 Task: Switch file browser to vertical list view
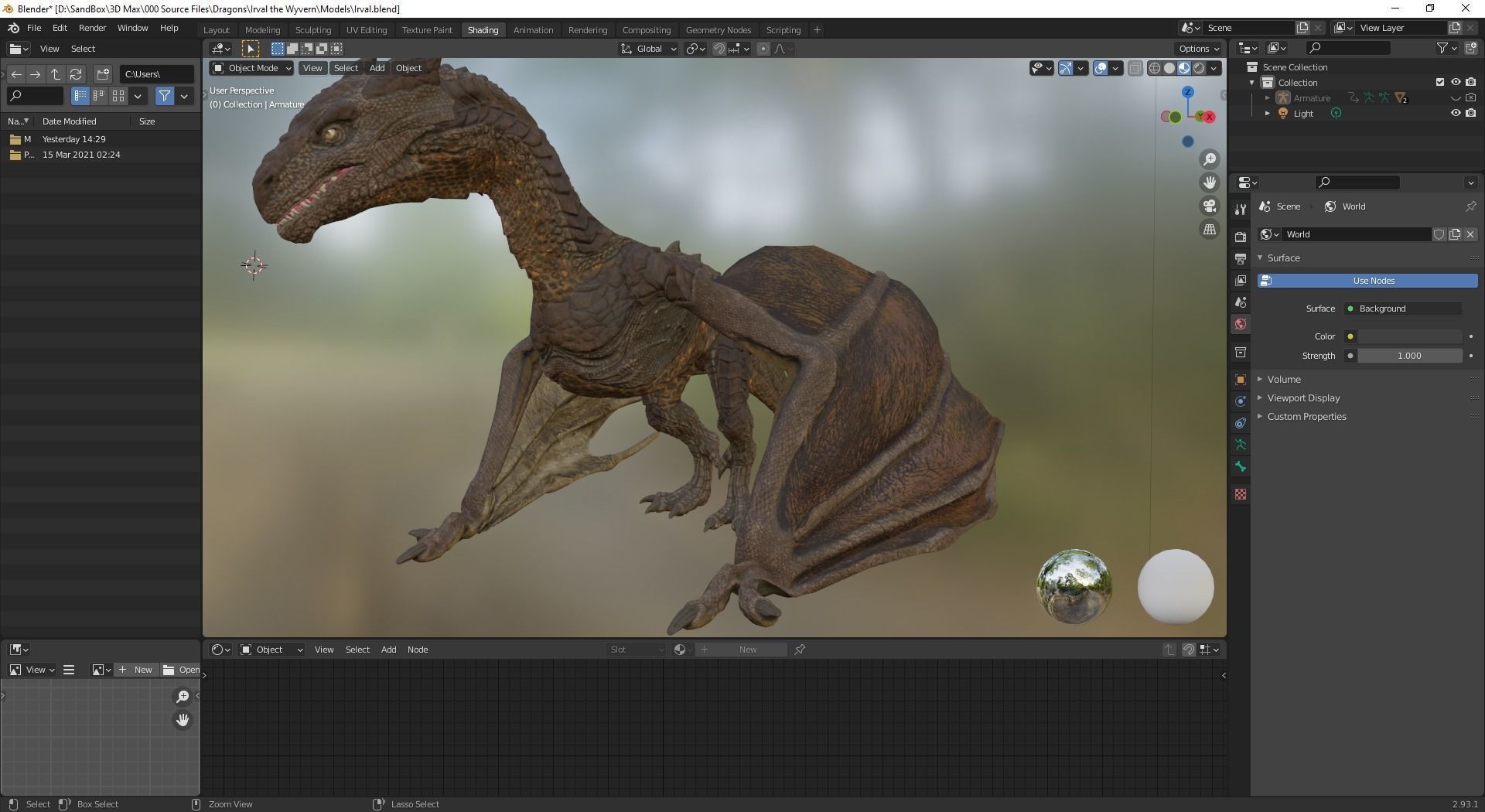80,96
